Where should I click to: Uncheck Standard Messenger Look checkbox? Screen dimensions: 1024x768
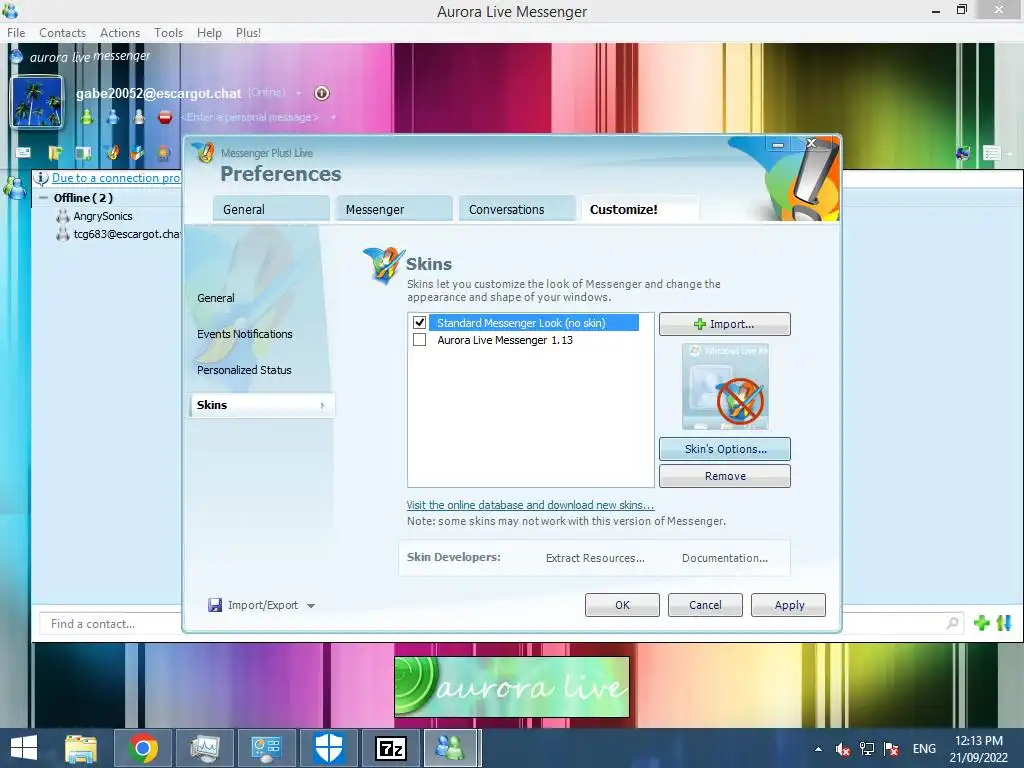click(x=419, y=323)
